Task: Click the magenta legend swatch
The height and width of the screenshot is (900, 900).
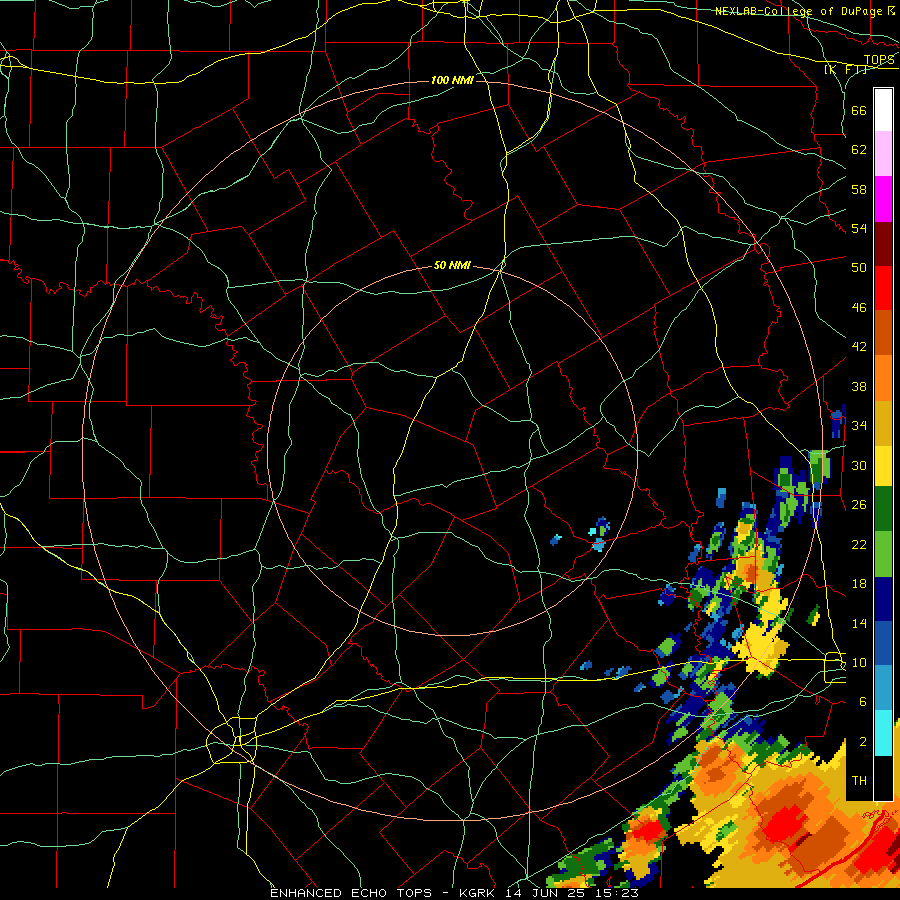Action: (x=883, y=199)
